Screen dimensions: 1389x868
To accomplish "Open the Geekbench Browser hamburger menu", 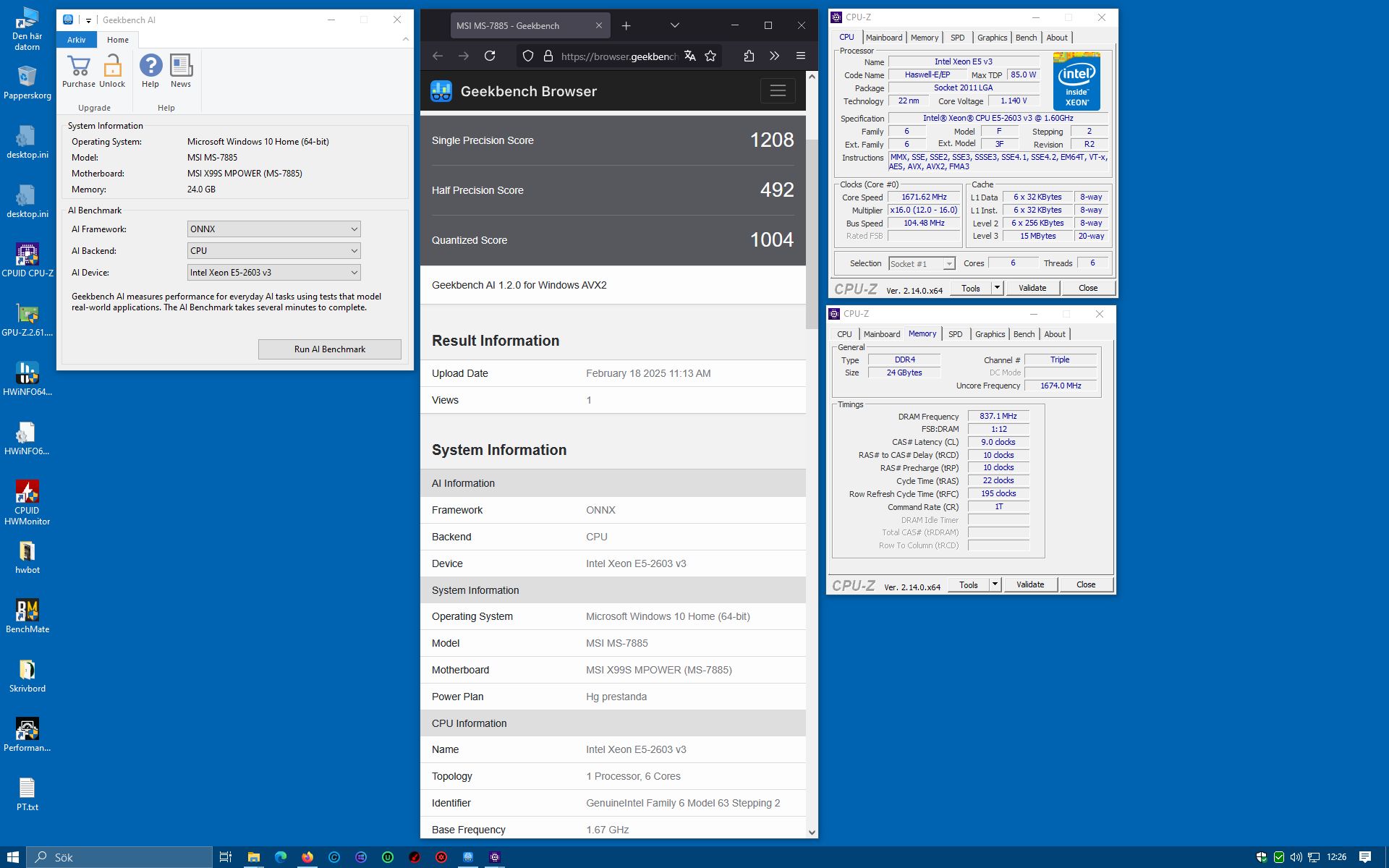I will [778, 91].
